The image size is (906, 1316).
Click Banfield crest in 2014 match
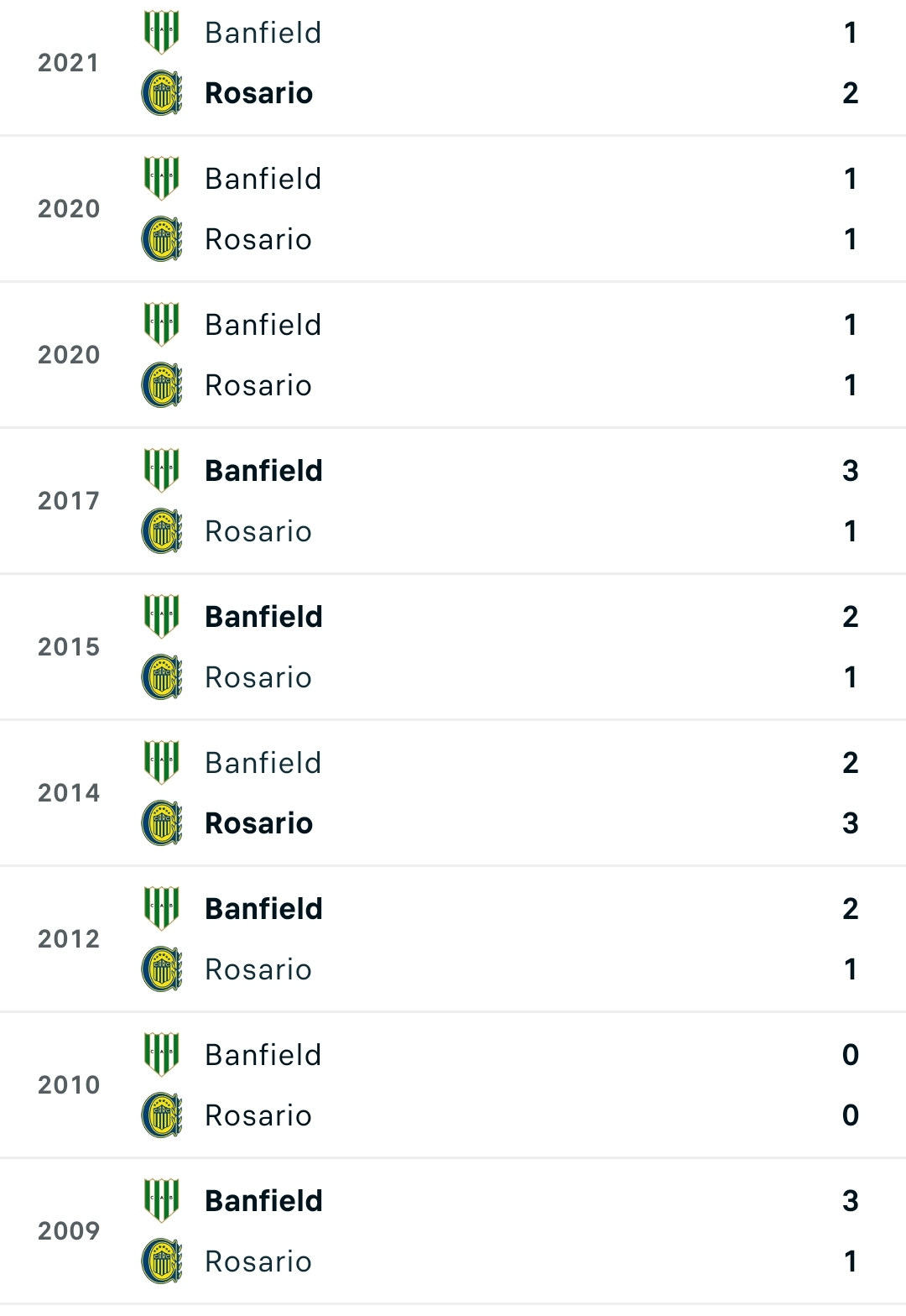tap(162, 762)
